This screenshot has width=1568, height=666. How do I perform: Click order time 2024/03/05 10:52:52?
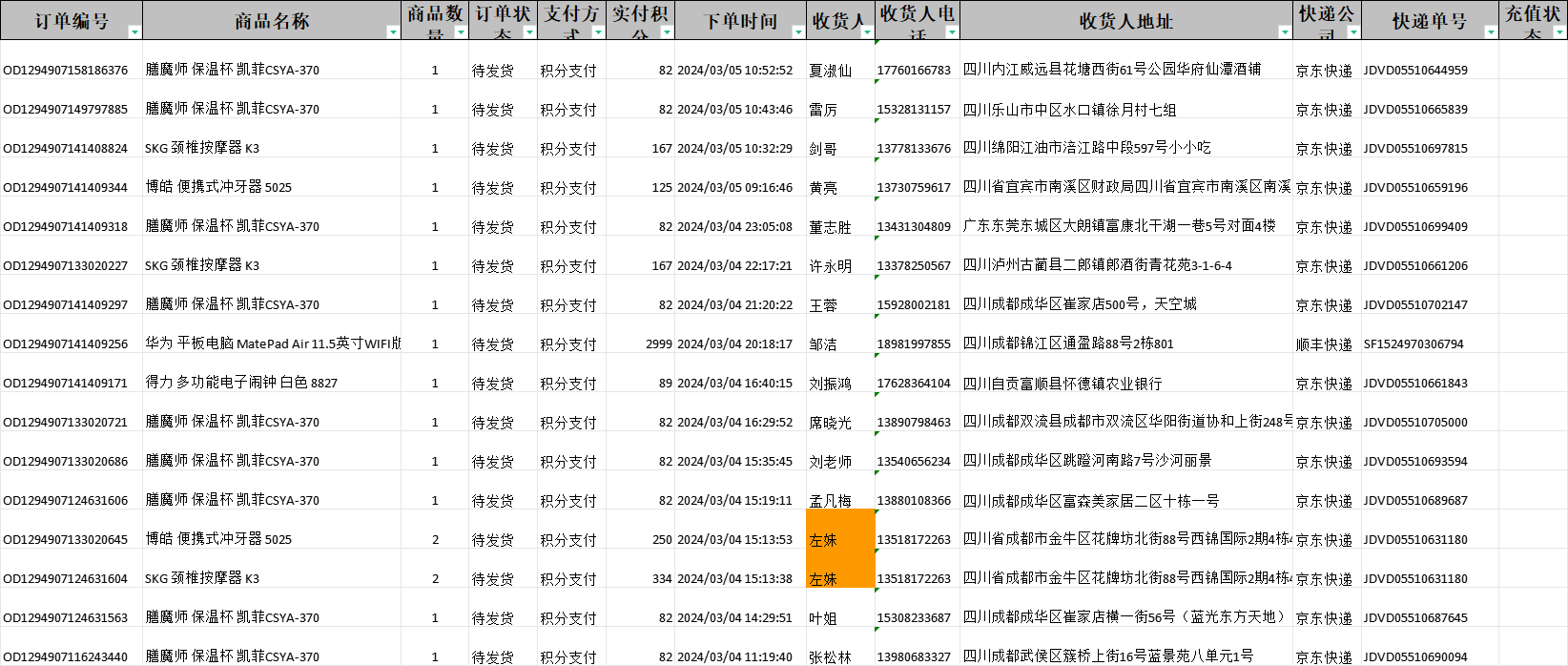tap(734, 71)
